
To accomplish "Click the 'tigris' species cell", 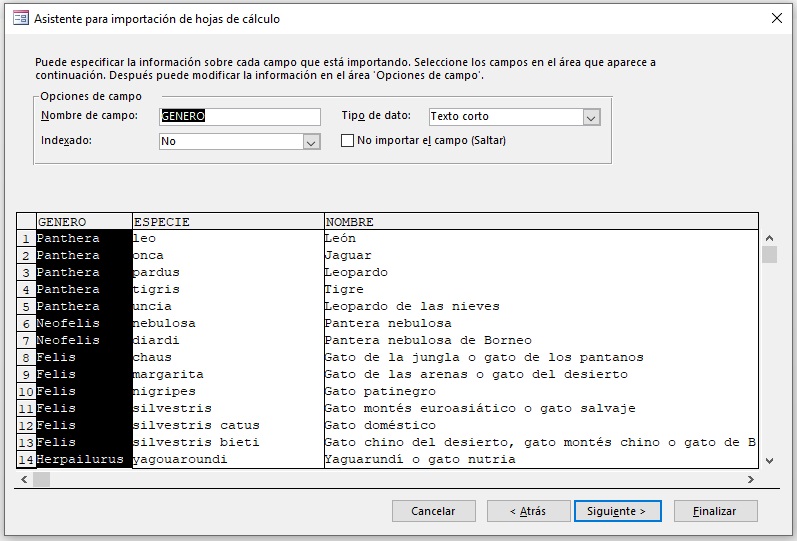I will 228,289.
